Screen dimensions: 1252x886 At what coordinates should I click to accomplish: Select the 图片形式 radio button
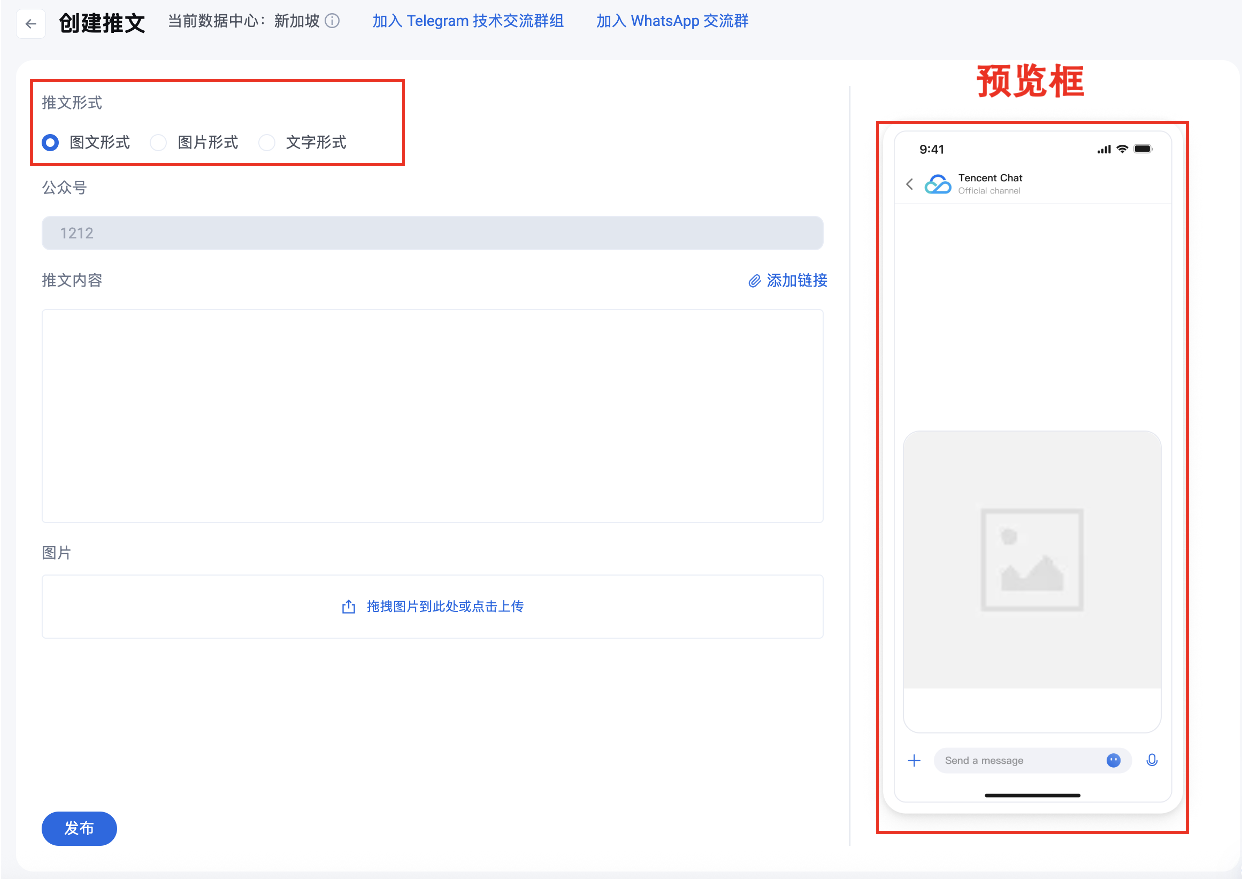pyautogui.click(x=158, y=143)
